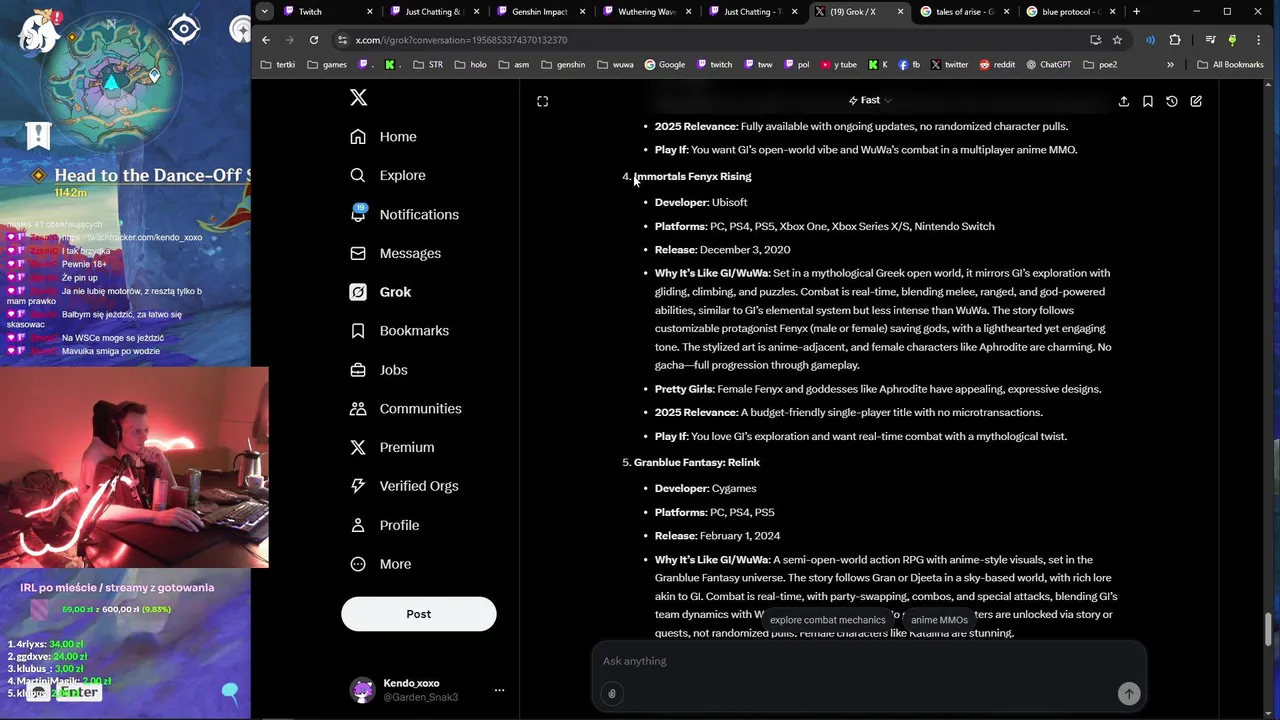Open the games bookmarks folder
Screen dimensions: 1280x720
pyautogui.click(x=327, y=65)
